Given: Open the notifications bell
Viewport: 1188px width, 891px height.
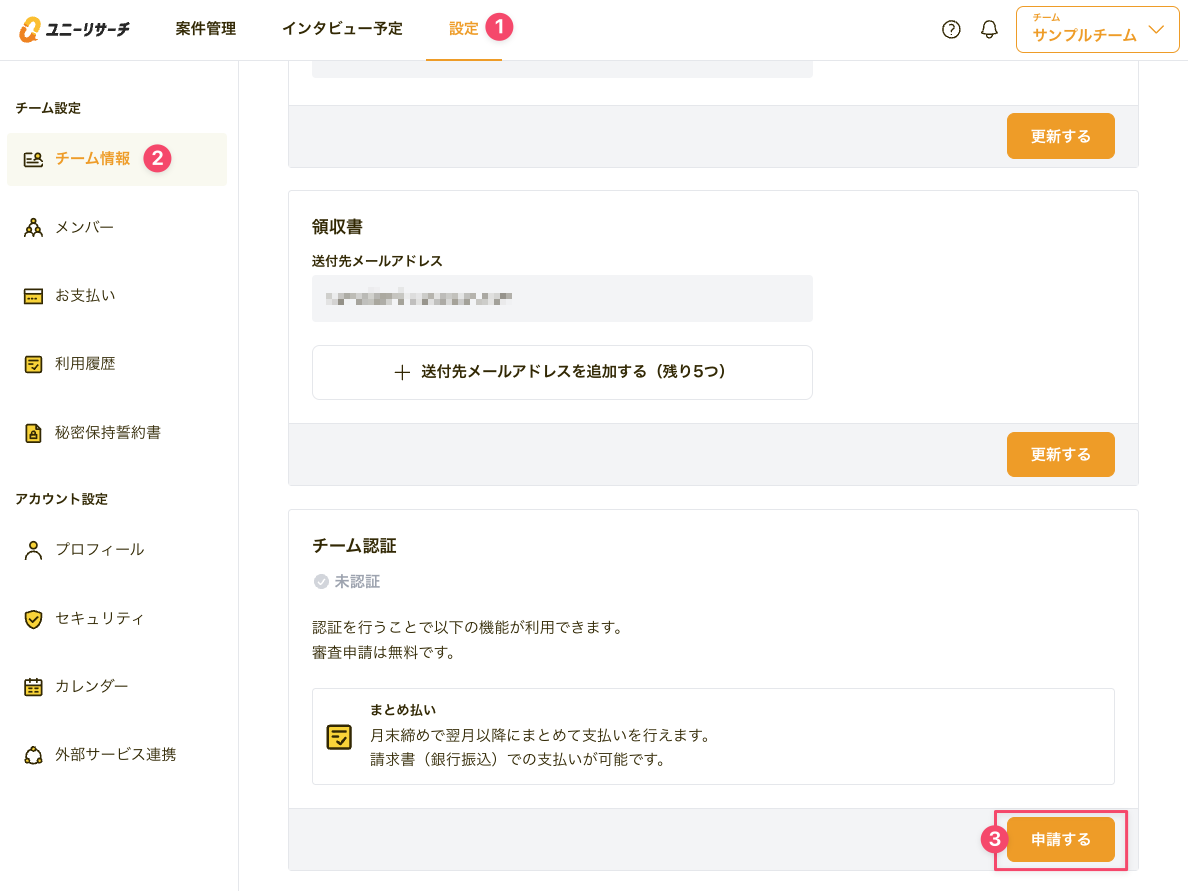Looking at the screenshot, I should [x=989, y=29].
